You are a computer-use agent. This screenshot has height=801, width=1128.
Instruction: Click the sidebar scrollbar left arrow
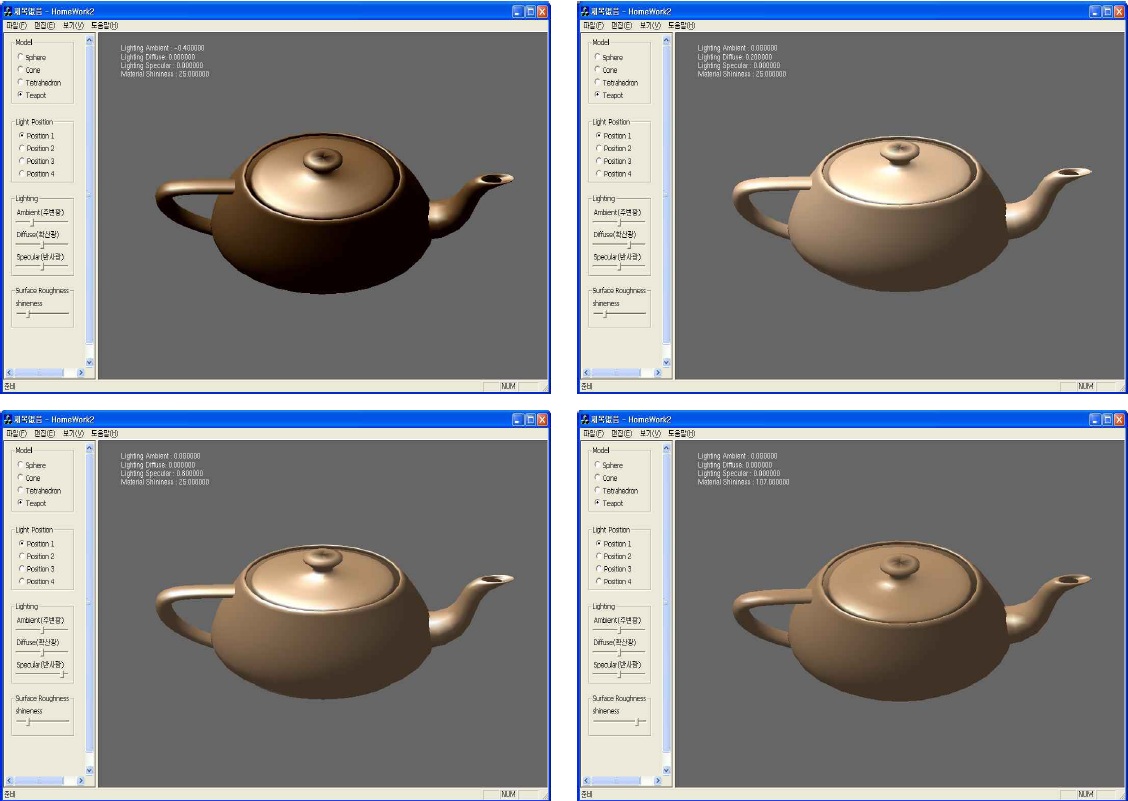pos(9,372)
